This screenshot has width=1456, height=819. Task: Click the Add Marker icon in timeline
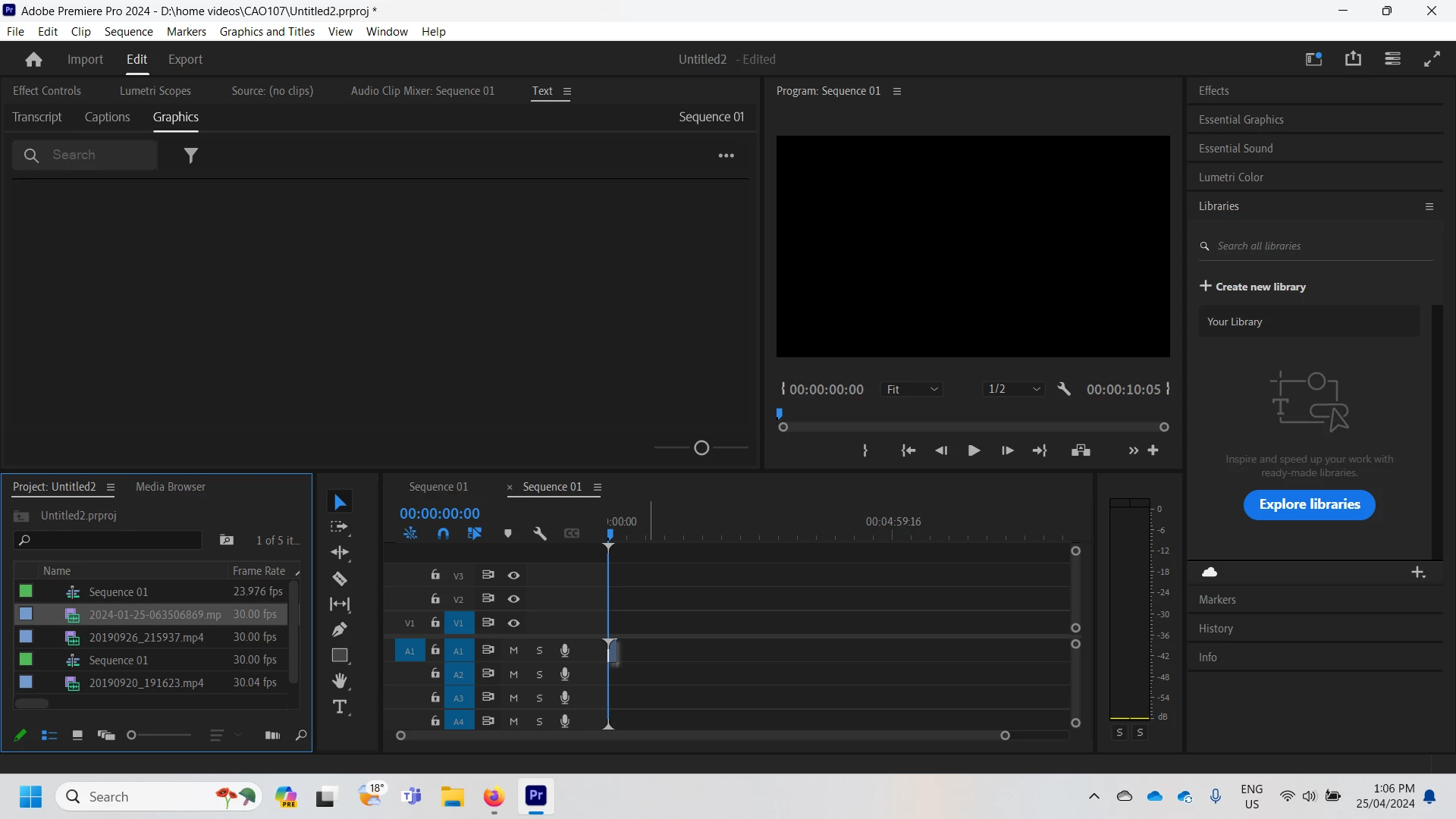pos(508,534)
